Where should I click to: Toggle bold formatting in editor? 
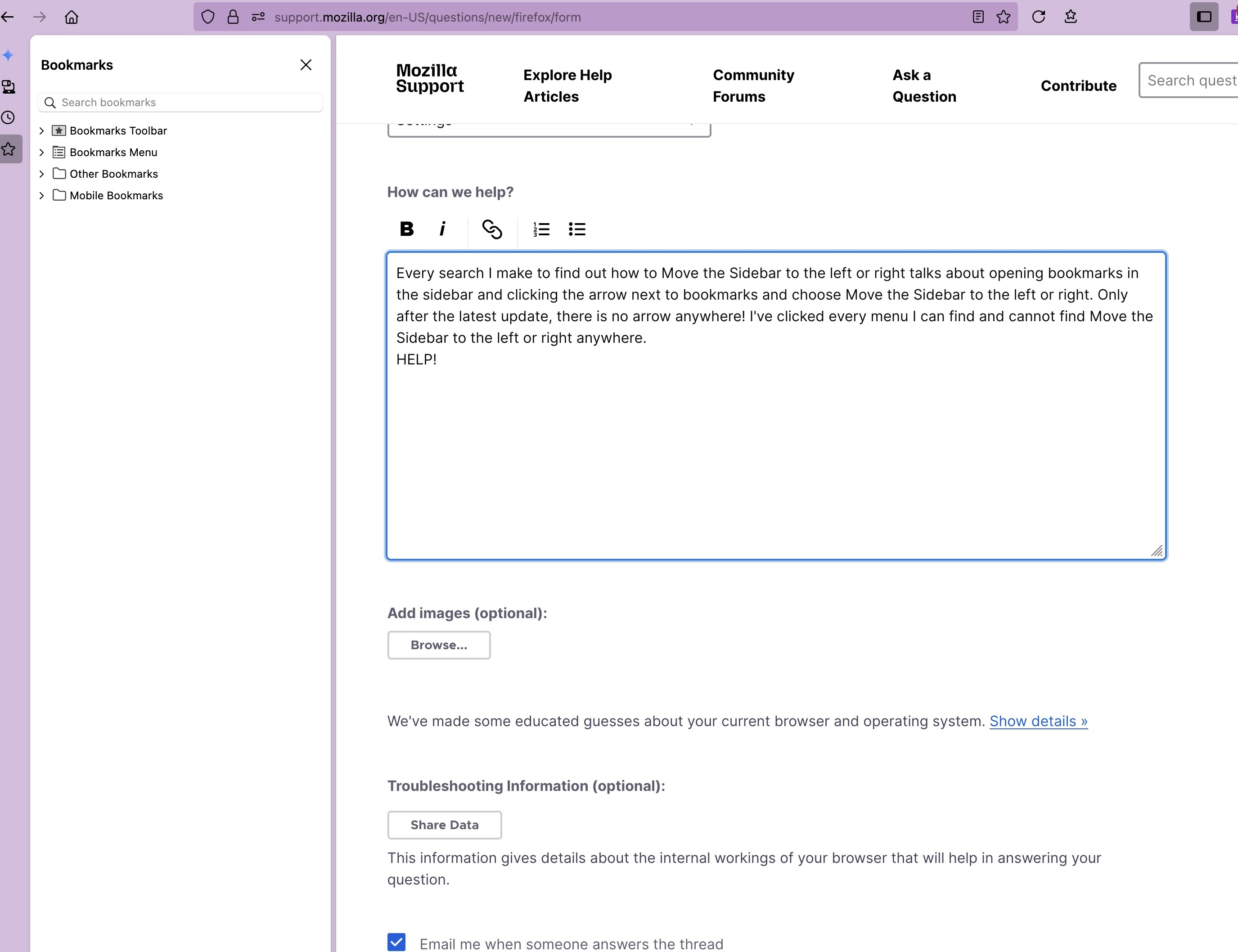click(406, 229)
